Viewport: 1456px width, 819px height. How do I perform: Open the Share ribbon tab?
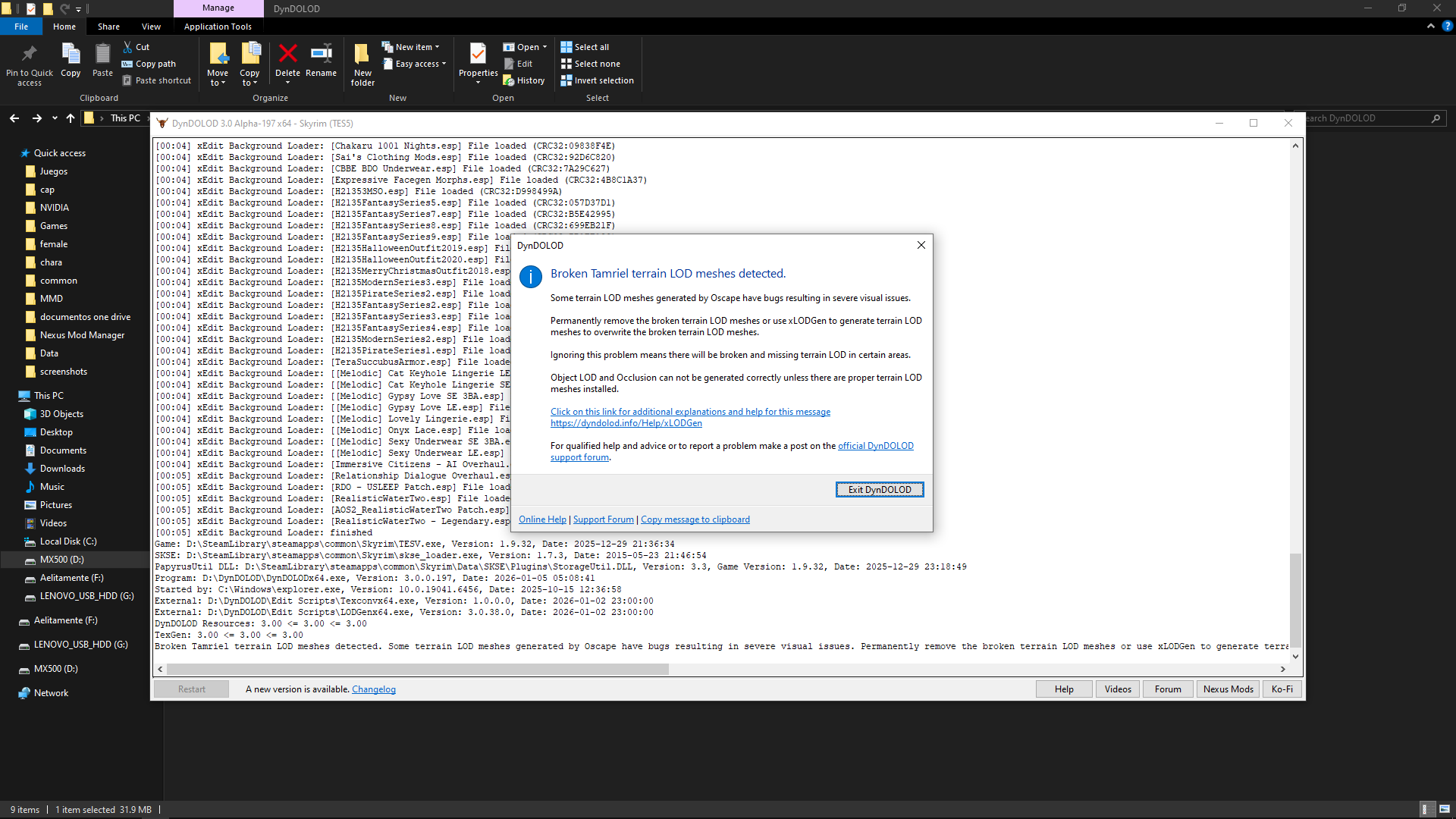point(108,27)
